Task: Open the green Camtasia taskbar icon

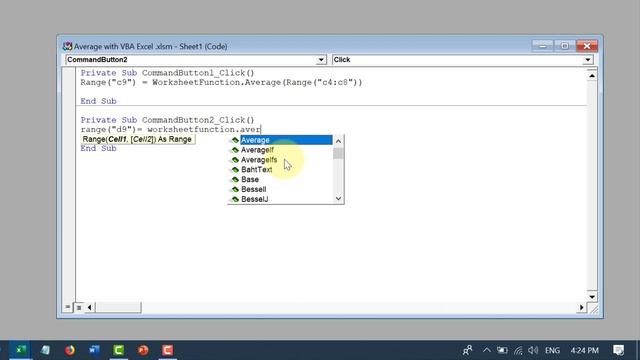Action: pos(119,350)
